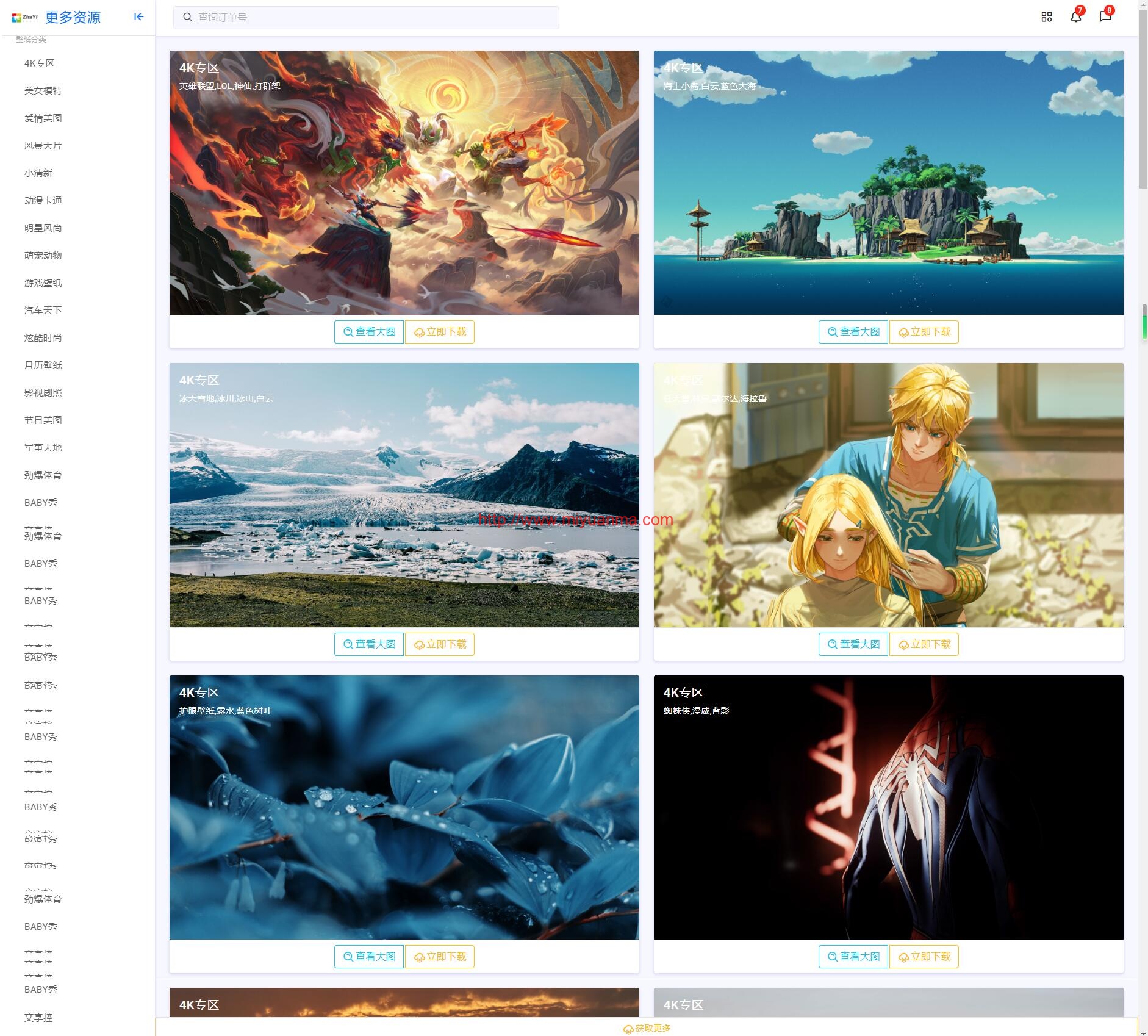Viewport: 1148px width, 1036px height.
Task: Open 明星风尚 category
Action: coord(43,228)
